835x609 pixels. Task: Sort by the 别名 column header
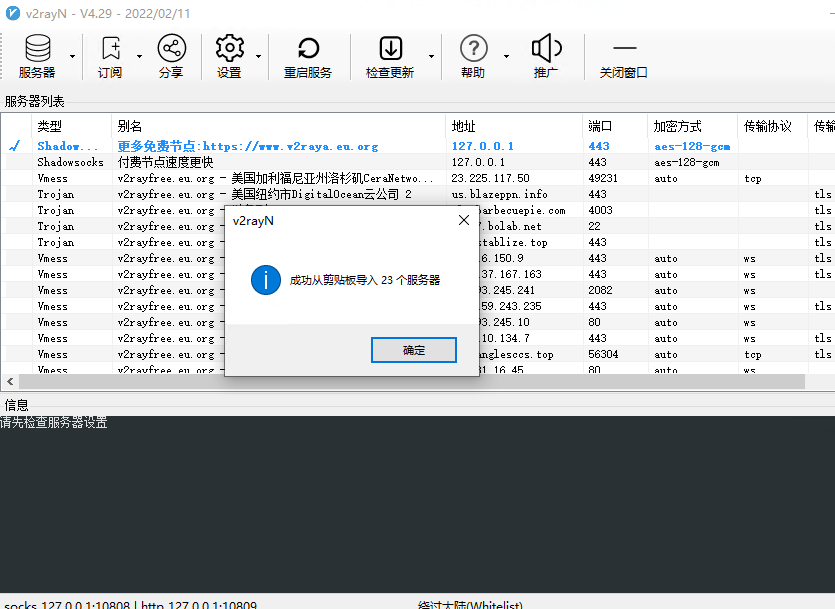(279, 126)
